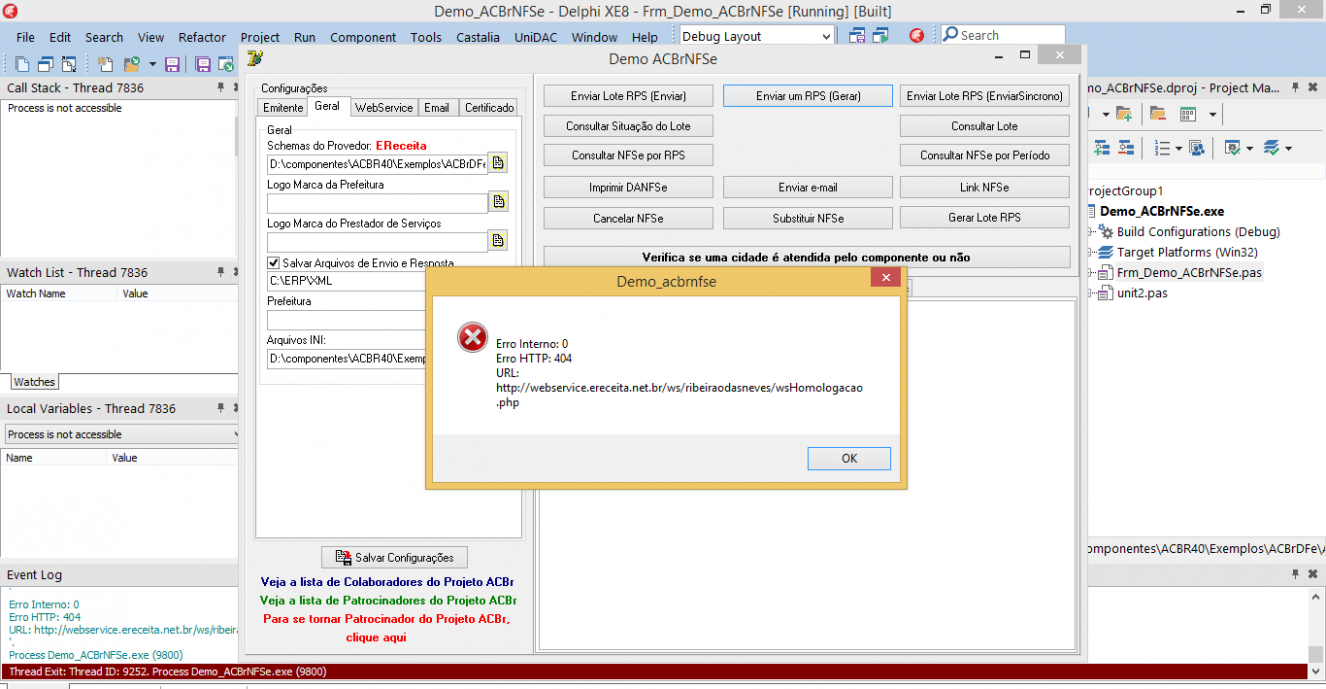Open the Castalia menu

(x=478, y=37)
